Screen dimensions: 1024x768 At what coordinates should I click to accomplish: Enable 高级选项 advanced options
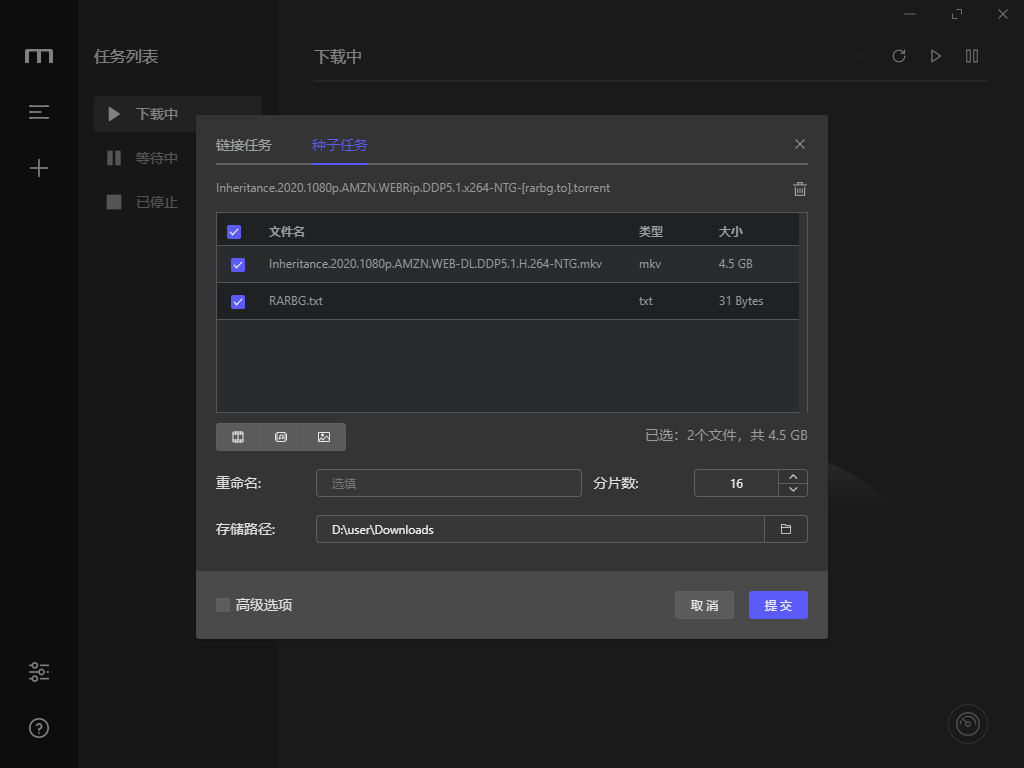(x=223, y=605)
